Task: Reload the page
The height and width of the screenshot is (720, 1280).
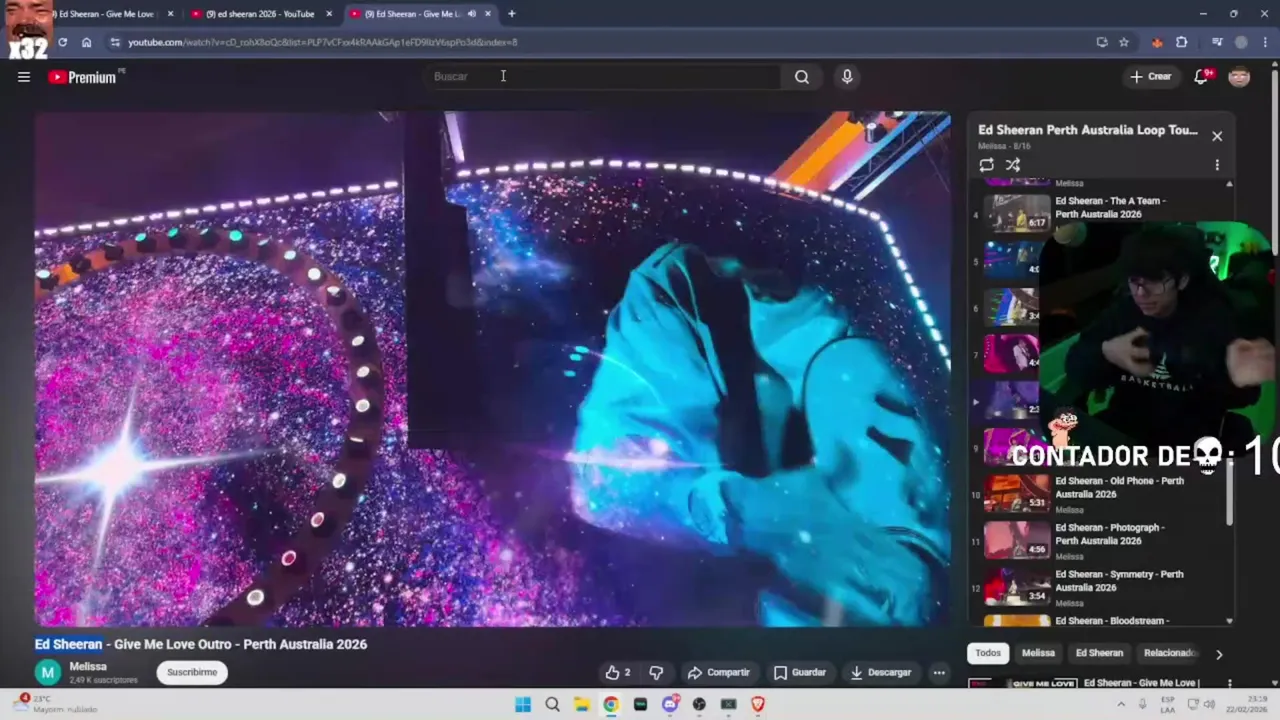Action: coord(62,42)
